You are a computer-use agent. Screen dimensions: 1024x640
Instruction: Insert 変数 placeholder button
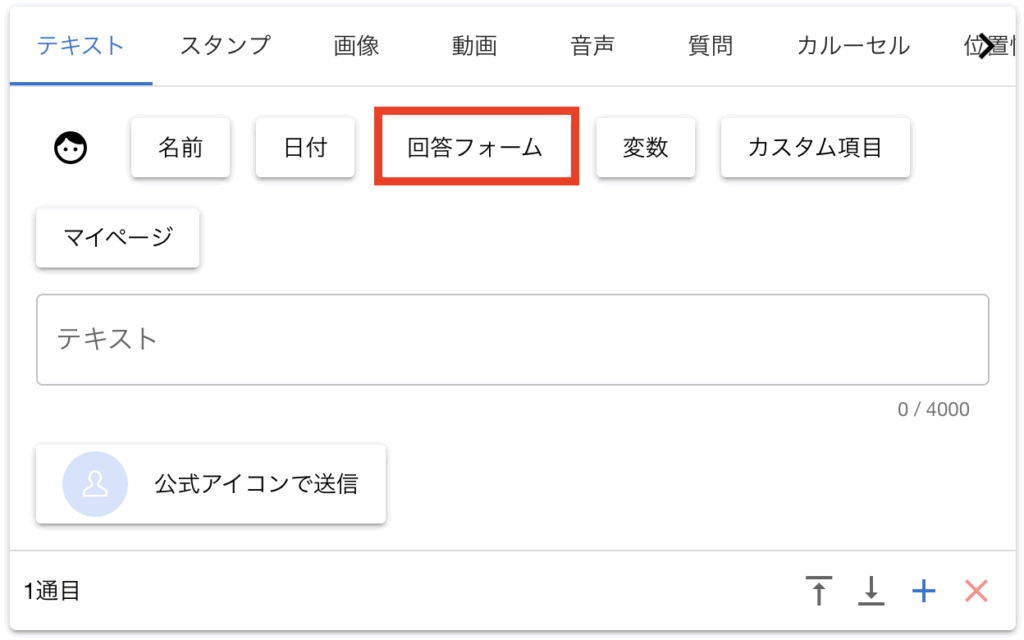[x=645, y=148]
